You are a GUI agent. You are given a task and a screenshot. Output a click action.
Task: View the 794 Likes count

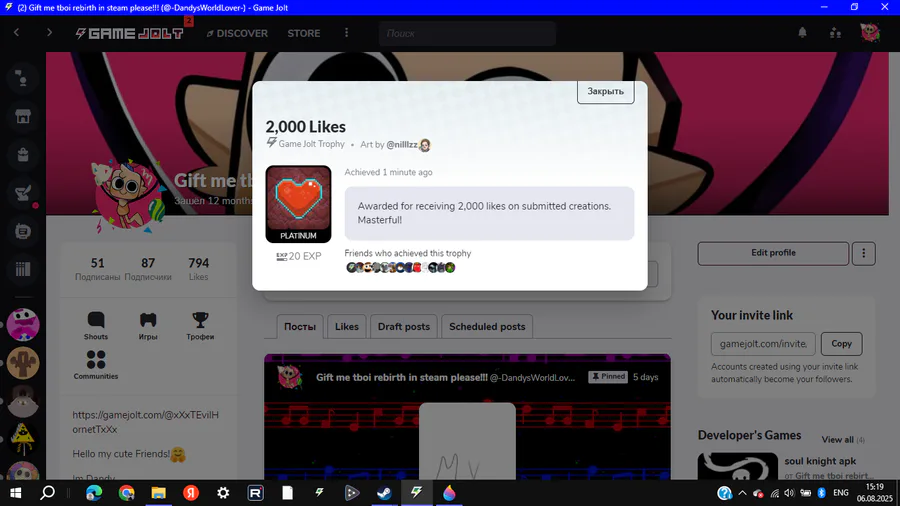tap(199, 269)
